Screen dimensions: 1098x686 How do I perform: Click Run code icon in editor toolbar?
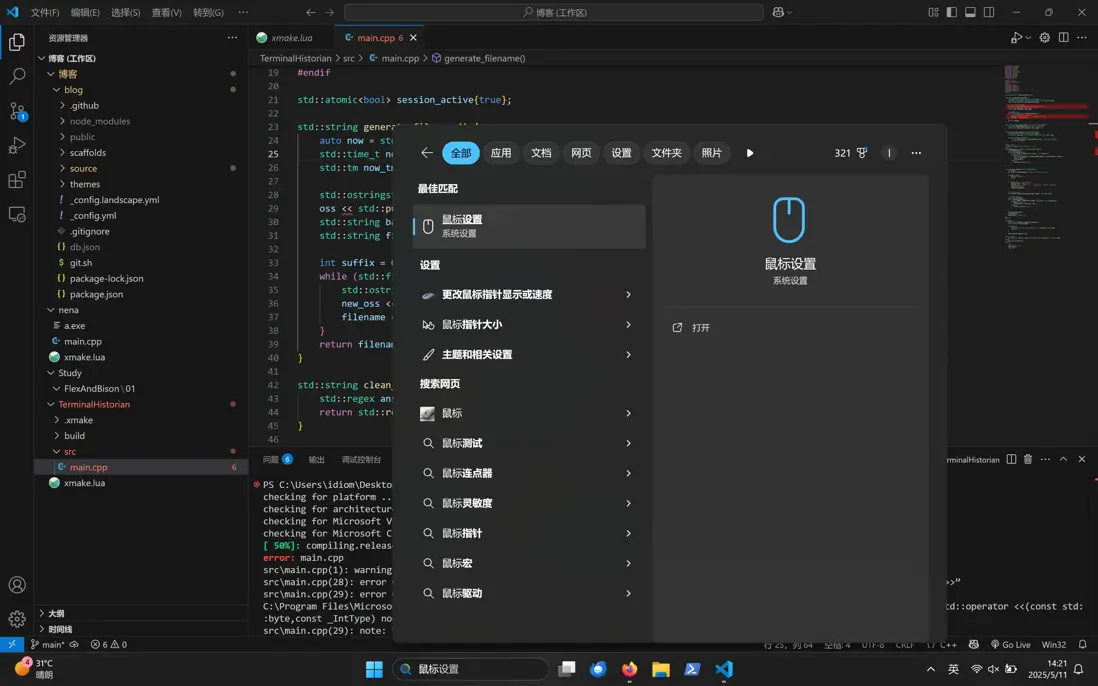pos(1016,38)
